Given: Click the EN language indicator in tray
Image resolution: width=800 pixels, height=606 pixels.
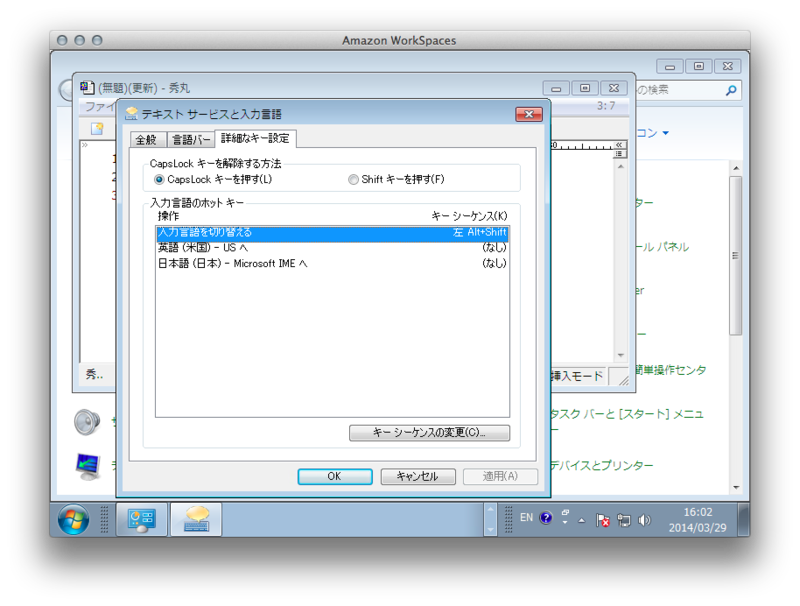Looking at the screenshot, I should (527, 518).
